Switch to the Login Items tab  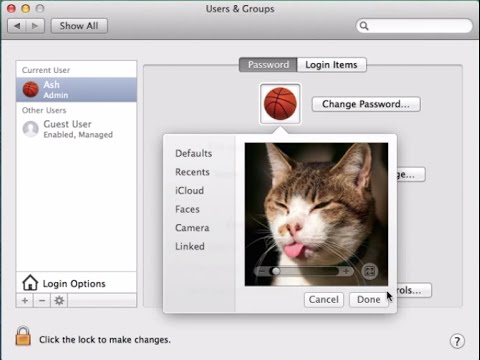pyautogui.click(x=331, y=65)
